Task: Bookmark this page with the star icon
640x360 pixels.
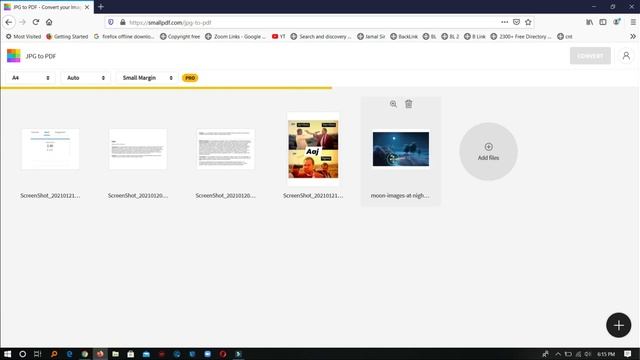Action: coord(528,22)
